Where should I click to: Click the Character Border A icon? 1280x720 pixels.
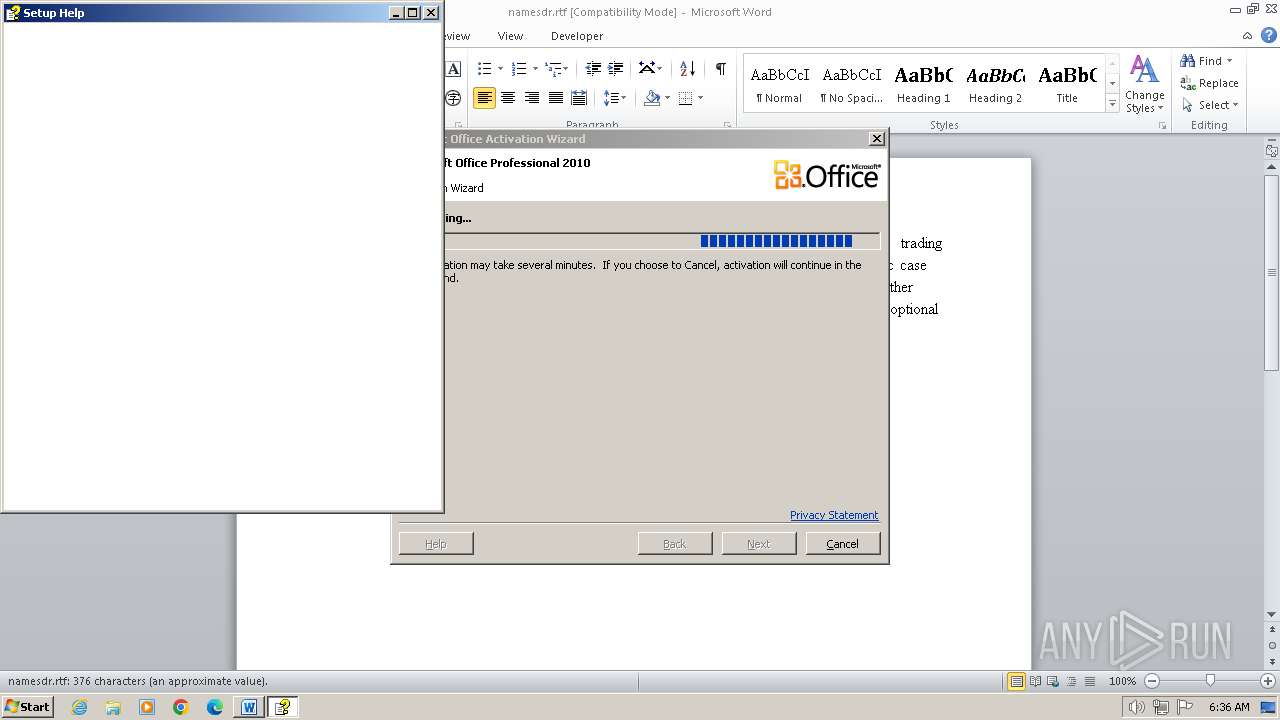point(453,68)
